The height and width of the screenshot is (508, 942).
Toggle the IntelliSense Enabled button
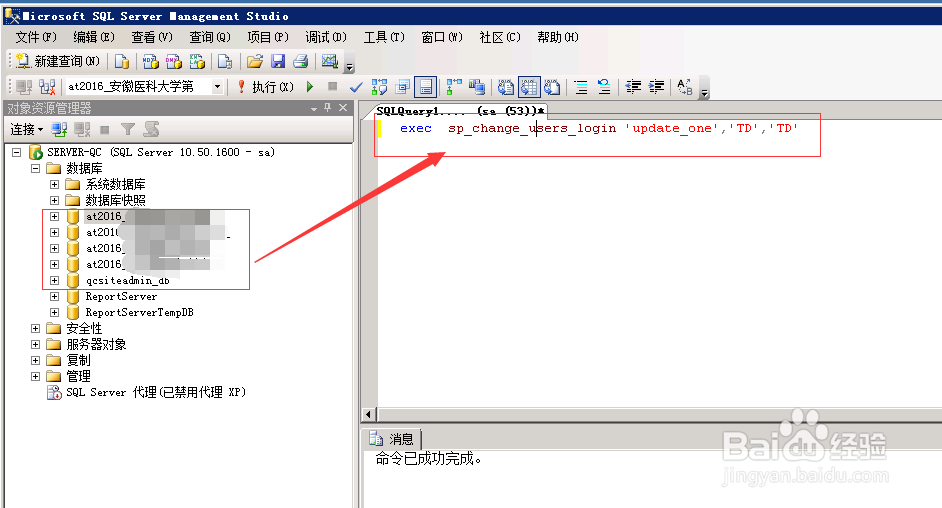[x=425, y=87]
